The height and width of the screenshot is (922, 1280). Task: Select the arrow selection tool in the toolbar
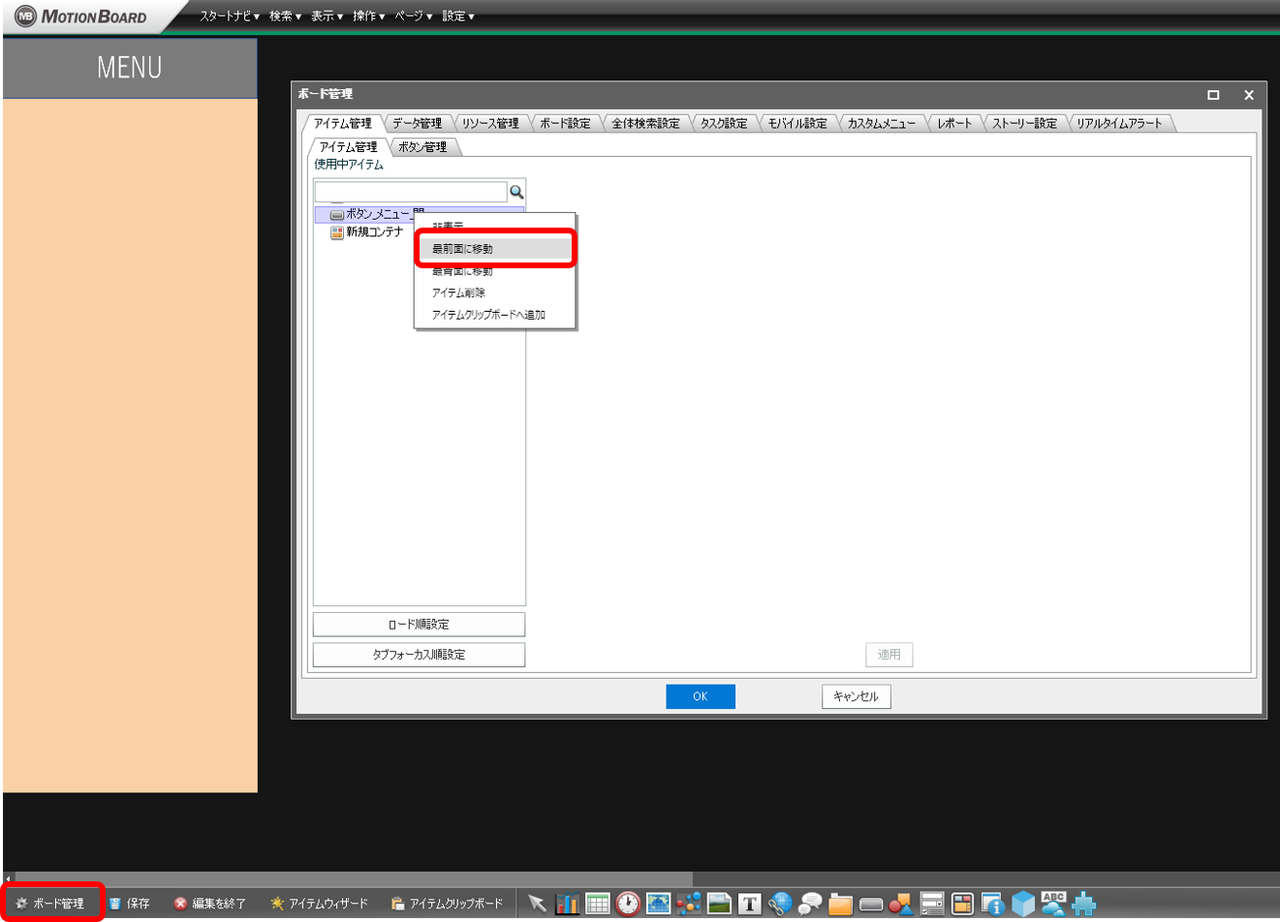click(x=538, y=903)
